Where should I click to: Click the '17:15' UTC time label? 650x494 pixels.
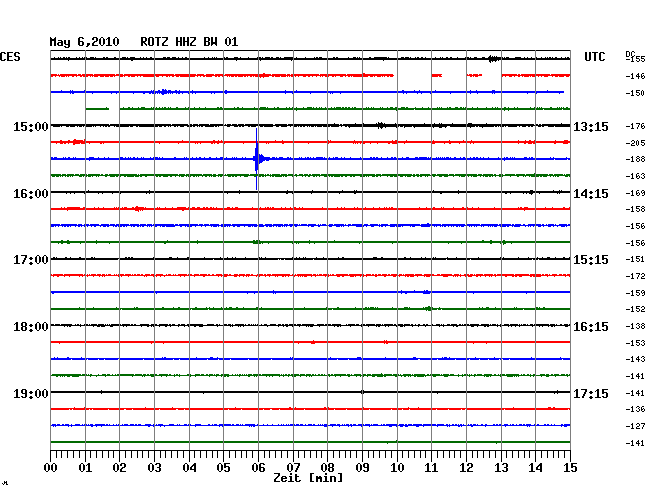tap(591, 393)
